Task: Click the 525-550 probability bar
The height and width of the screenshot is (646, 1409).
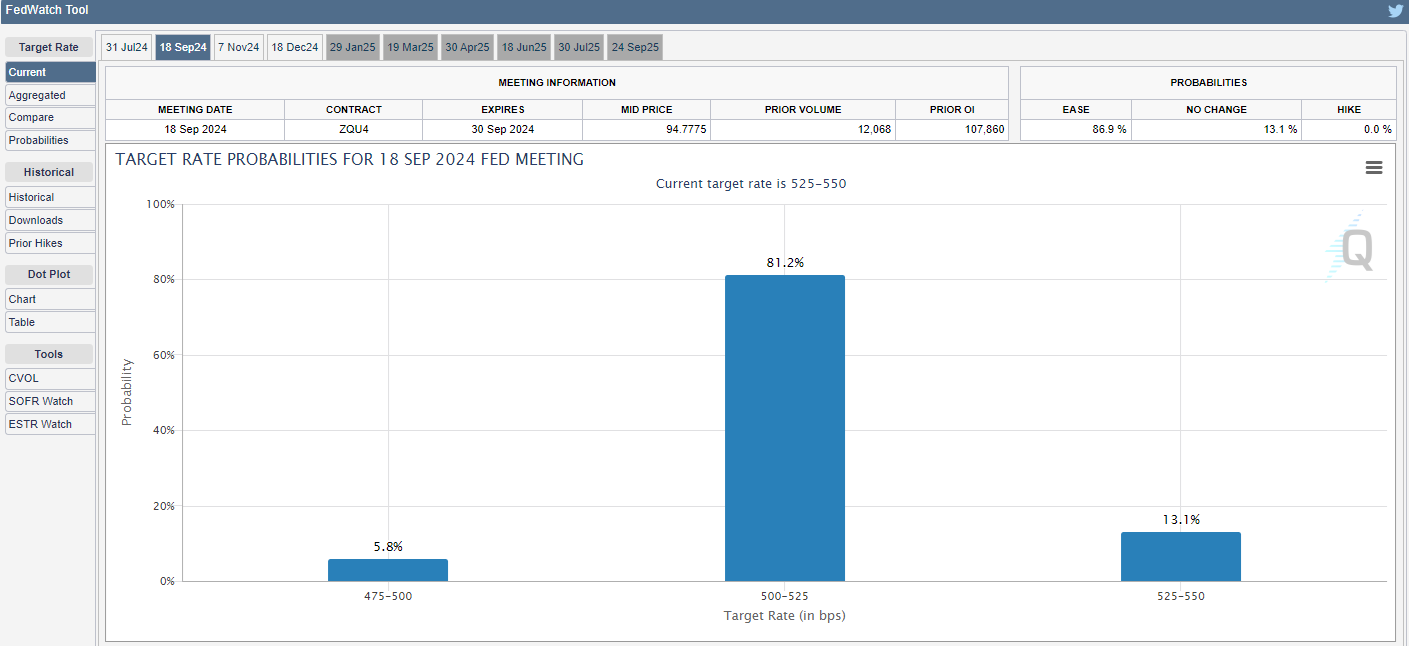Action: (x=1181, y=556)
